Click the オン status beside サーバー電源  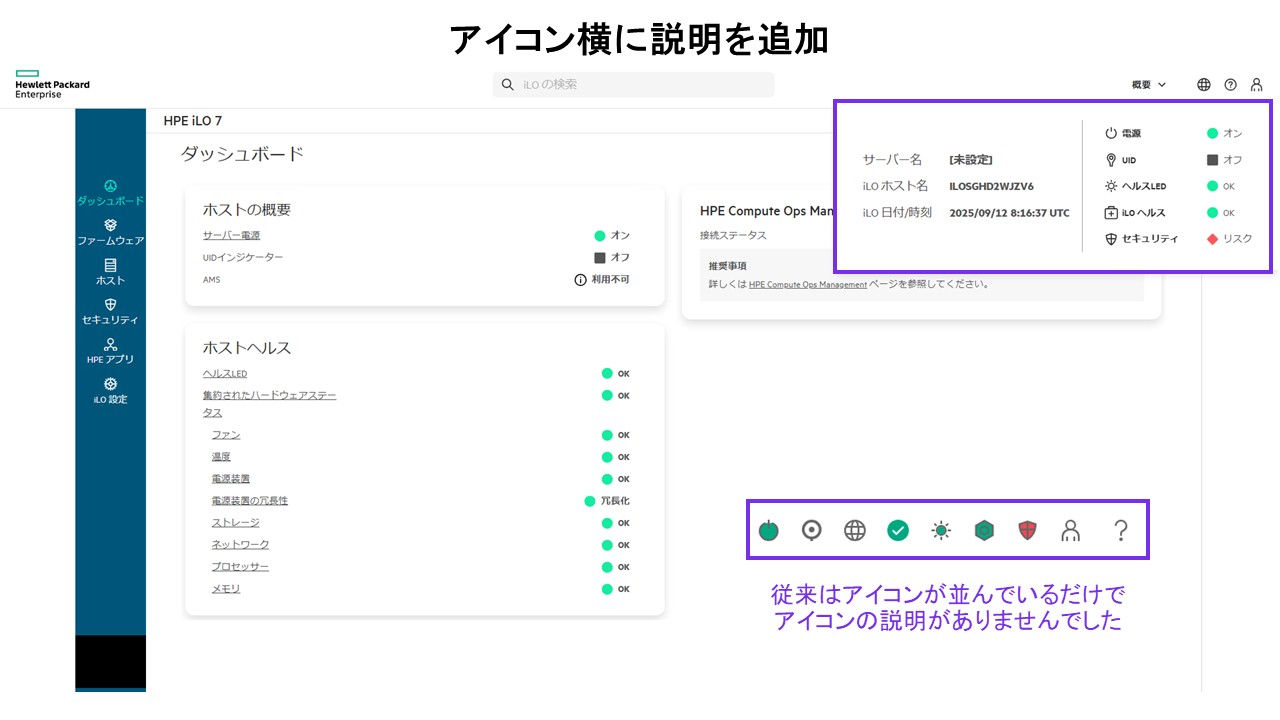612,236
